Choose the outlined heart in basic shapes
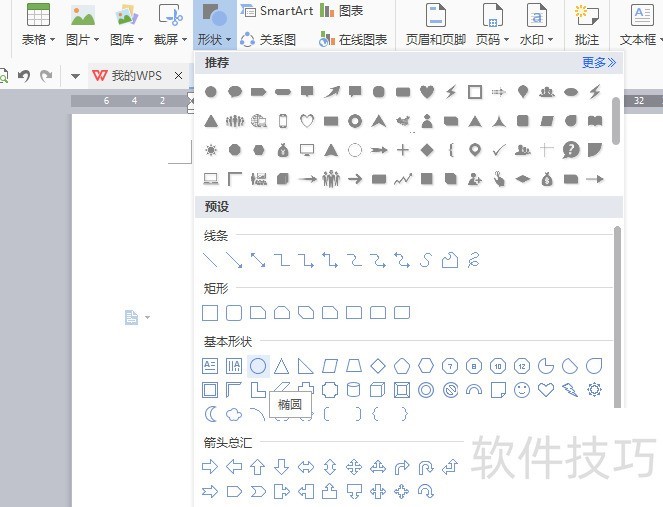Image resolution: width=663 pixels, height=507 pixels. [x=546, y=390]
